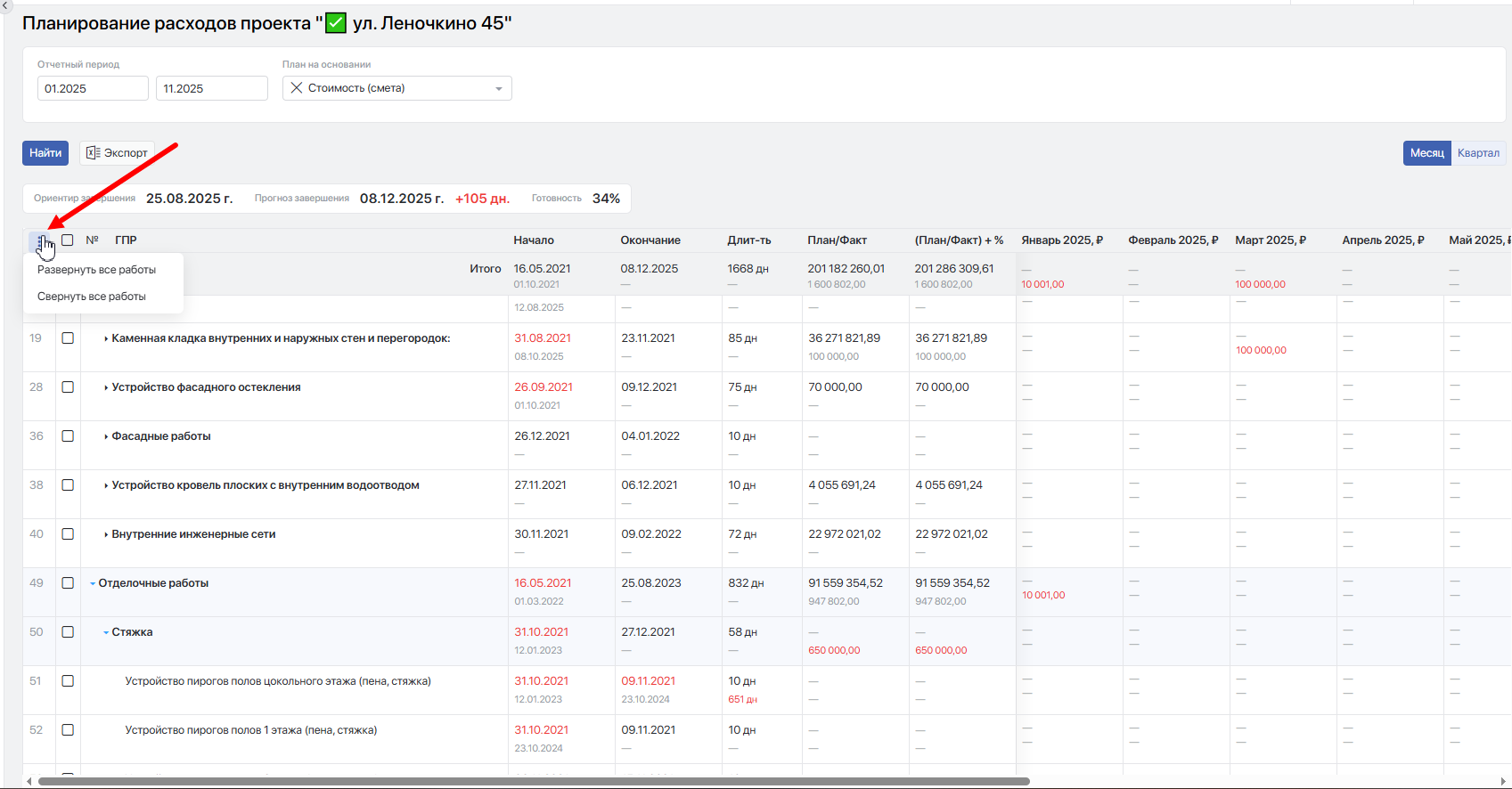Open the 'План на основании' dropdown arrow
1512x789 pixels.
point(499,88)
